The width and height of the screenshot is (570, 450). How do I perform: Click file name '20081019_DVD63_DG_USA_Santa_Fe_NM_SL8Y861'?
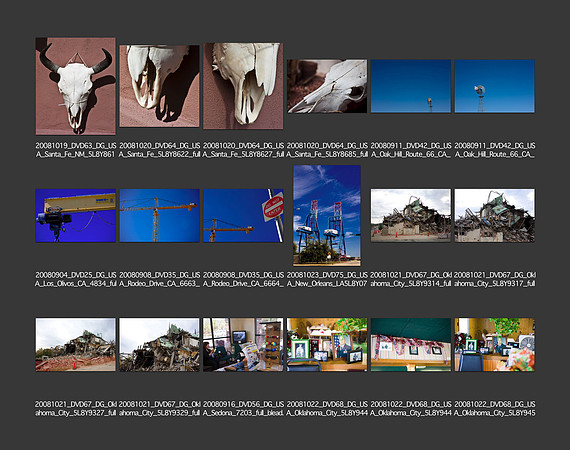pyautogui.click(x=76, y=150)
